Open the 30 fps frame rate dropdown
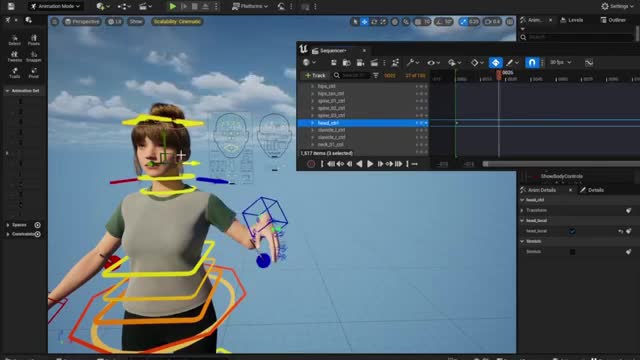 (560, 62)
